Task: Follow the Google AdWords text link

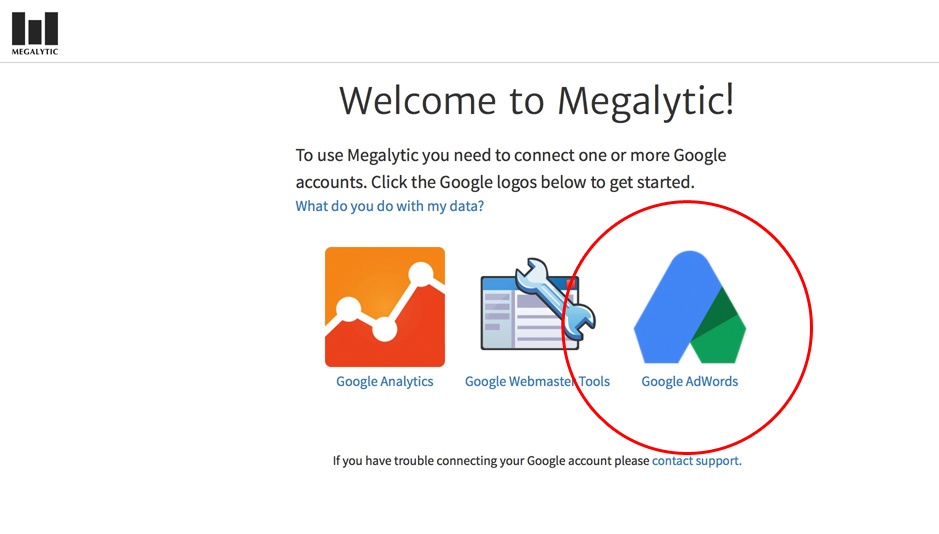Action: [x=689, y=381]
